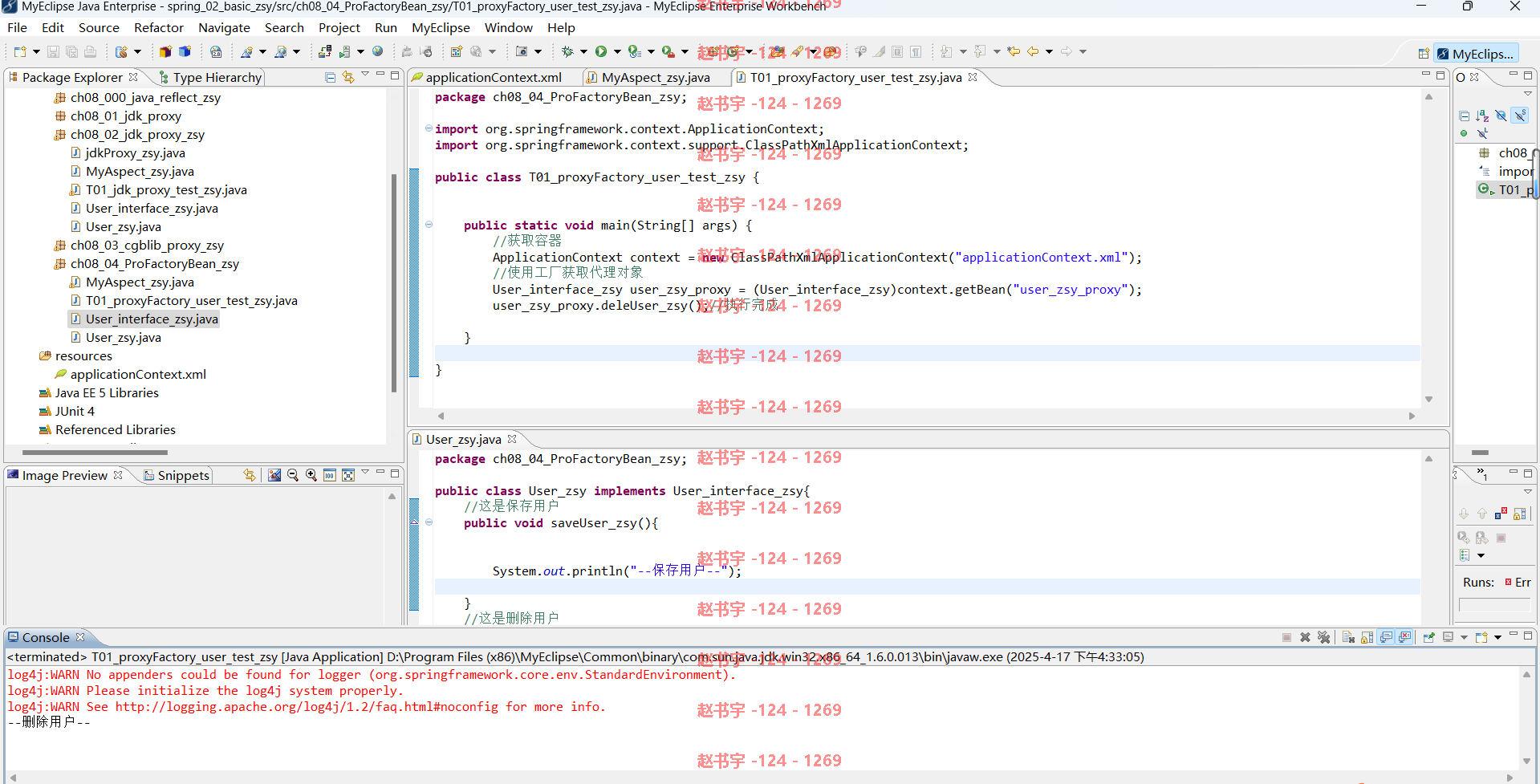Click Clear Console icon
Screen dimensions: 1540x784
(1348, 637)
